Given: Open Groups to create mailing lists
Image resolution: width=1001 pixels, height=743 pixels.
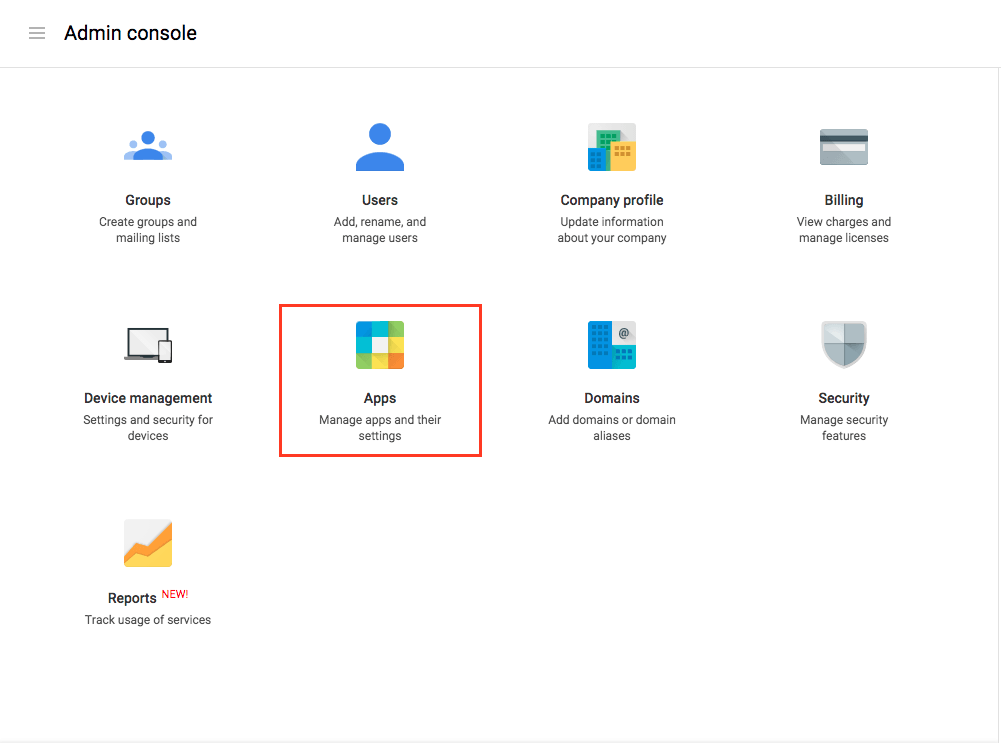Looking at the screenshot, I should 148,199.
